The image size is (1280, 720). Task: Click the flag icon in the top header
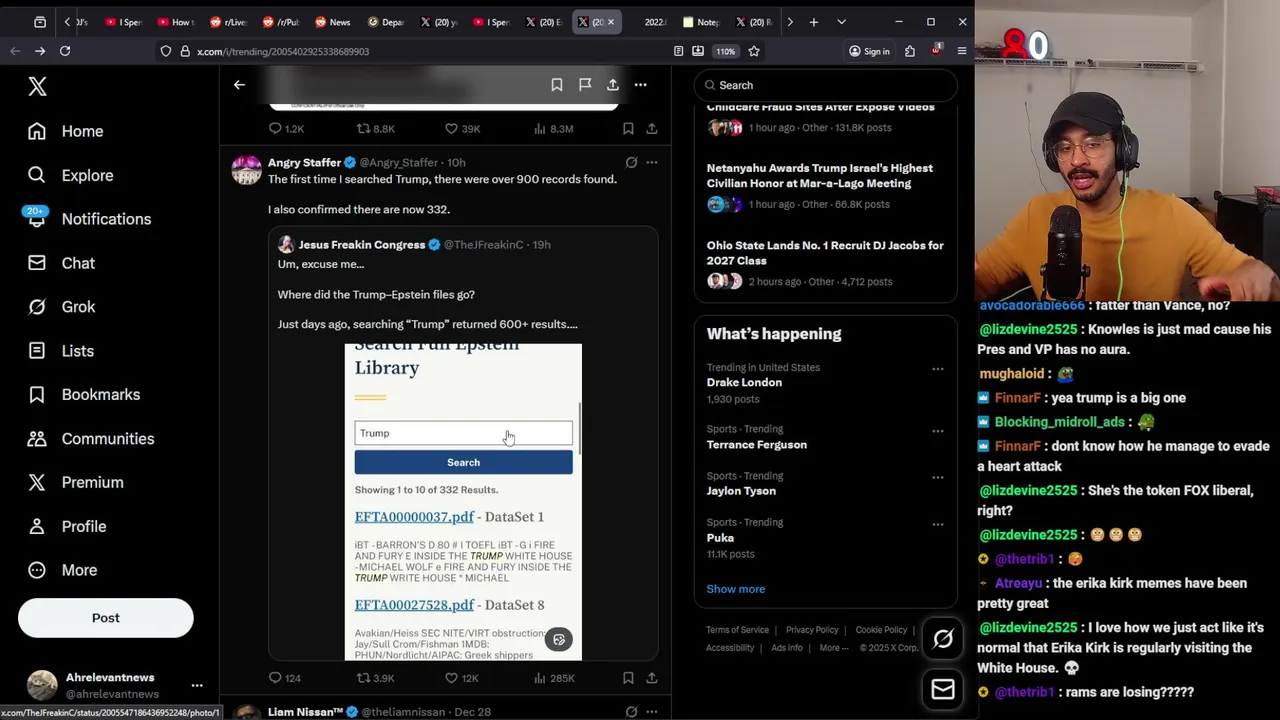585,85
